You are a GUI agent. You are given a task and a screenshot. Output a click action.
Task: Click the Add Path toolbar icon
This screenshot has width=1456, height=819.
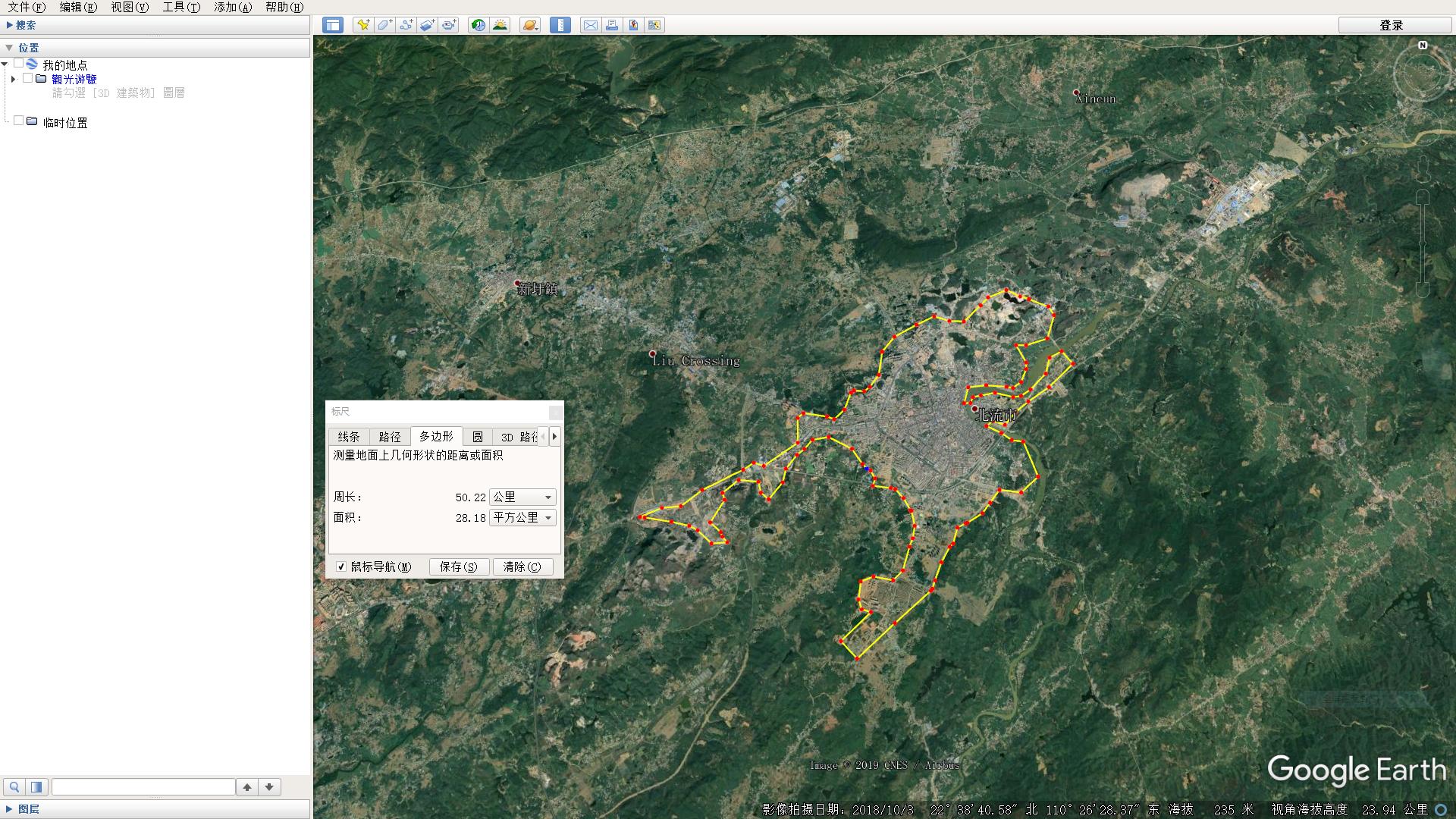[406, 25]
